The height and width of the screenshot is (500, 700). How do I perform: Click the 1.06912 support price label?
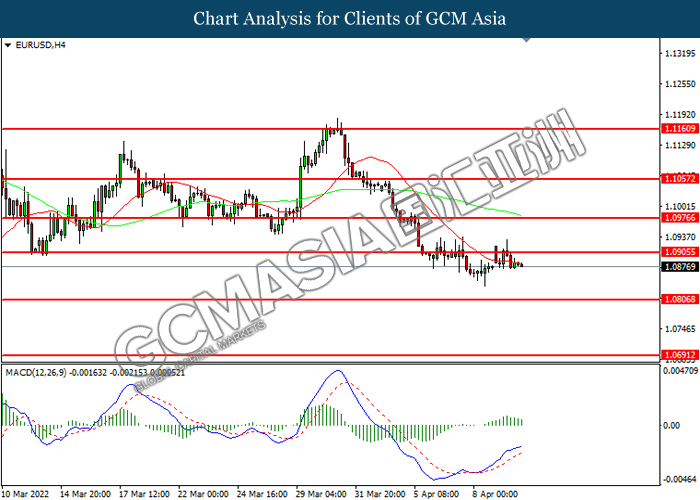pos(680,355)
